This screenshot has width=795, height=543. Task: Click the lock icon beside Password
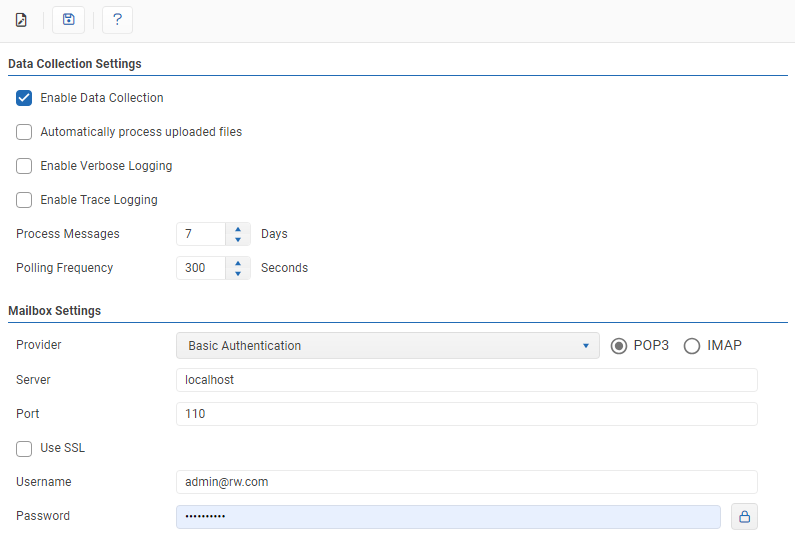tap(744, 516)
